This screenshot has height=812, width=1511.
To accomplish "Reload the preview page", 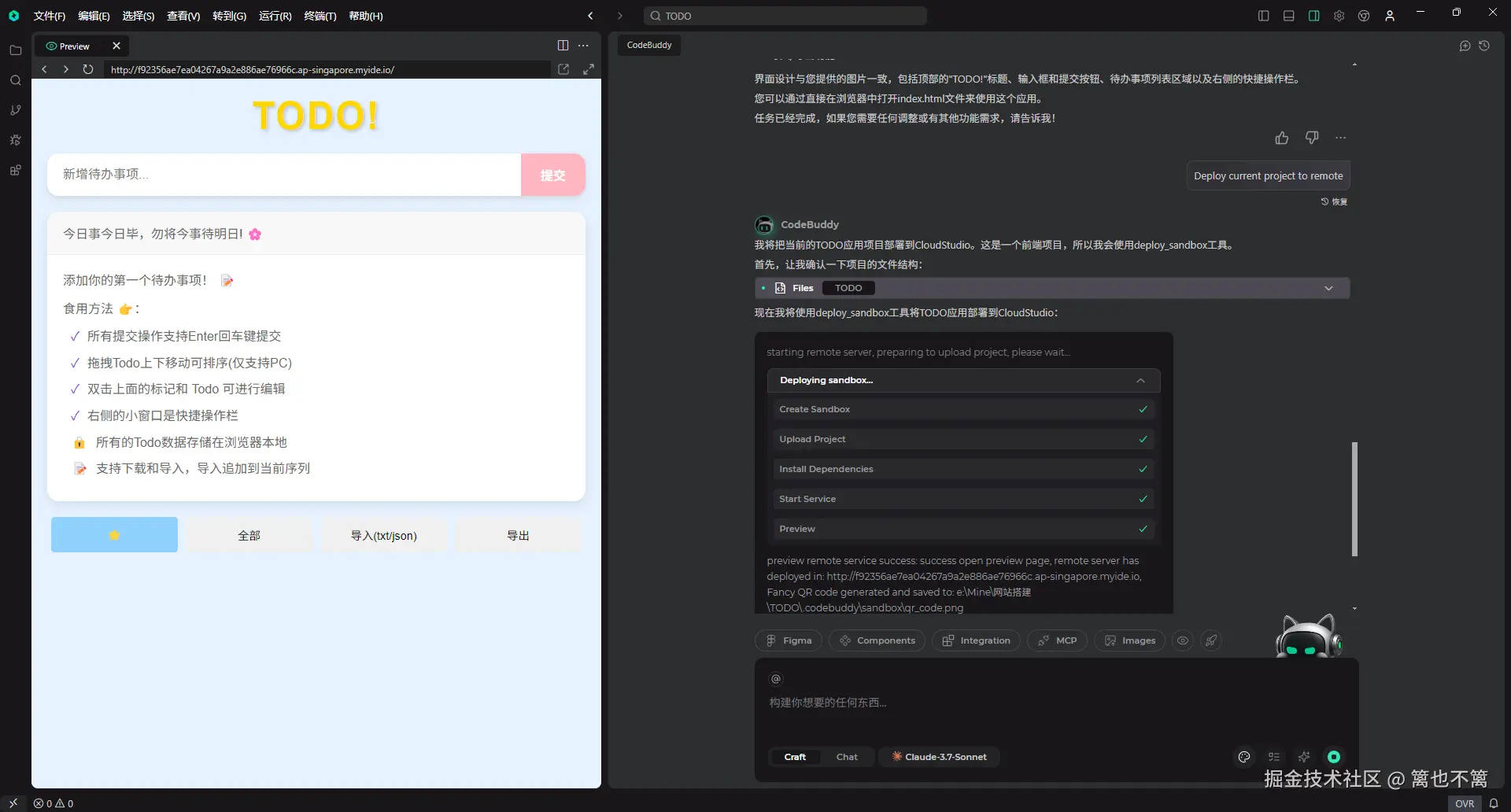I will (88, 69).
